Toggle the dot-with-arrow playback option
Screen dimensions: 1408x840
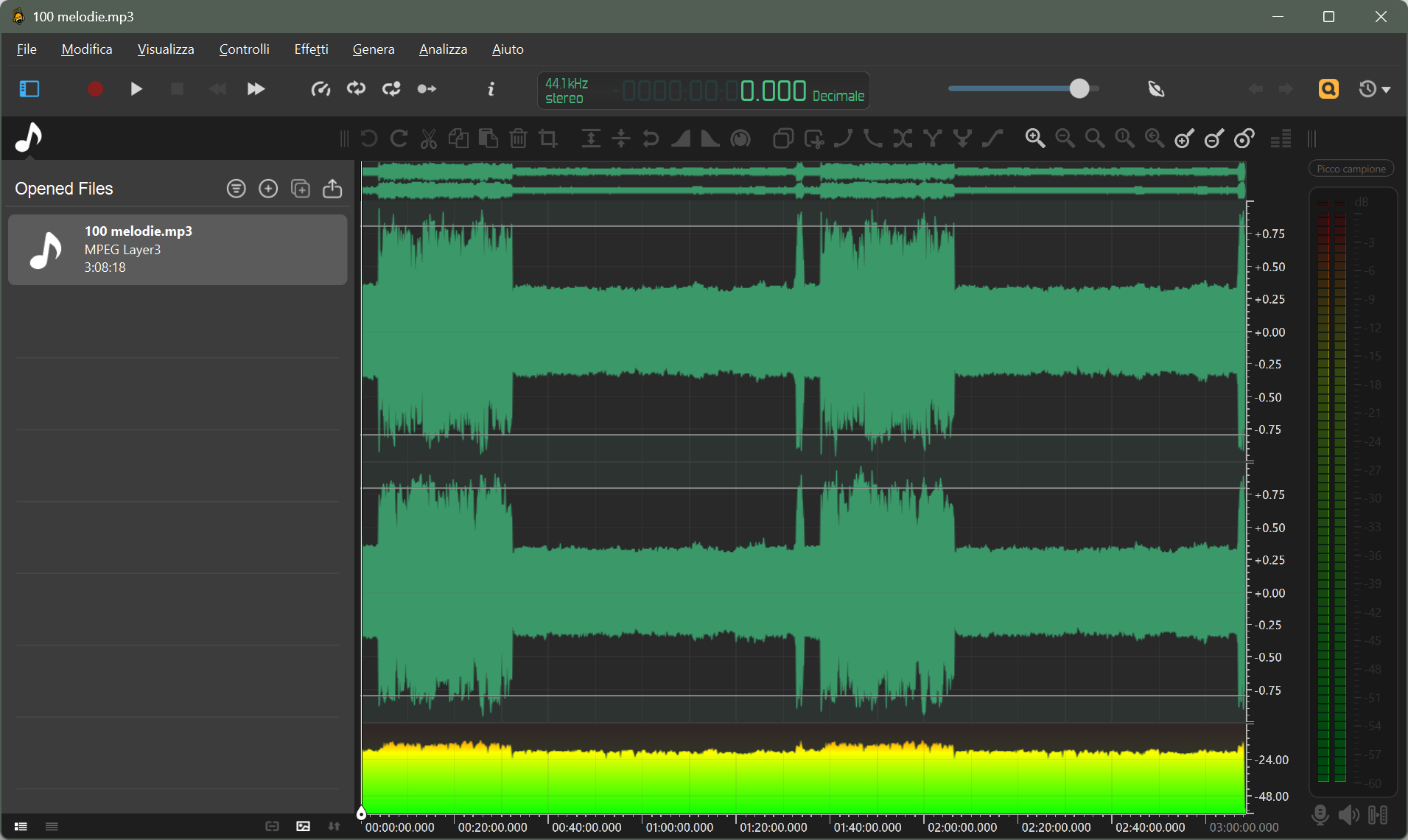(x=427, y=89)
